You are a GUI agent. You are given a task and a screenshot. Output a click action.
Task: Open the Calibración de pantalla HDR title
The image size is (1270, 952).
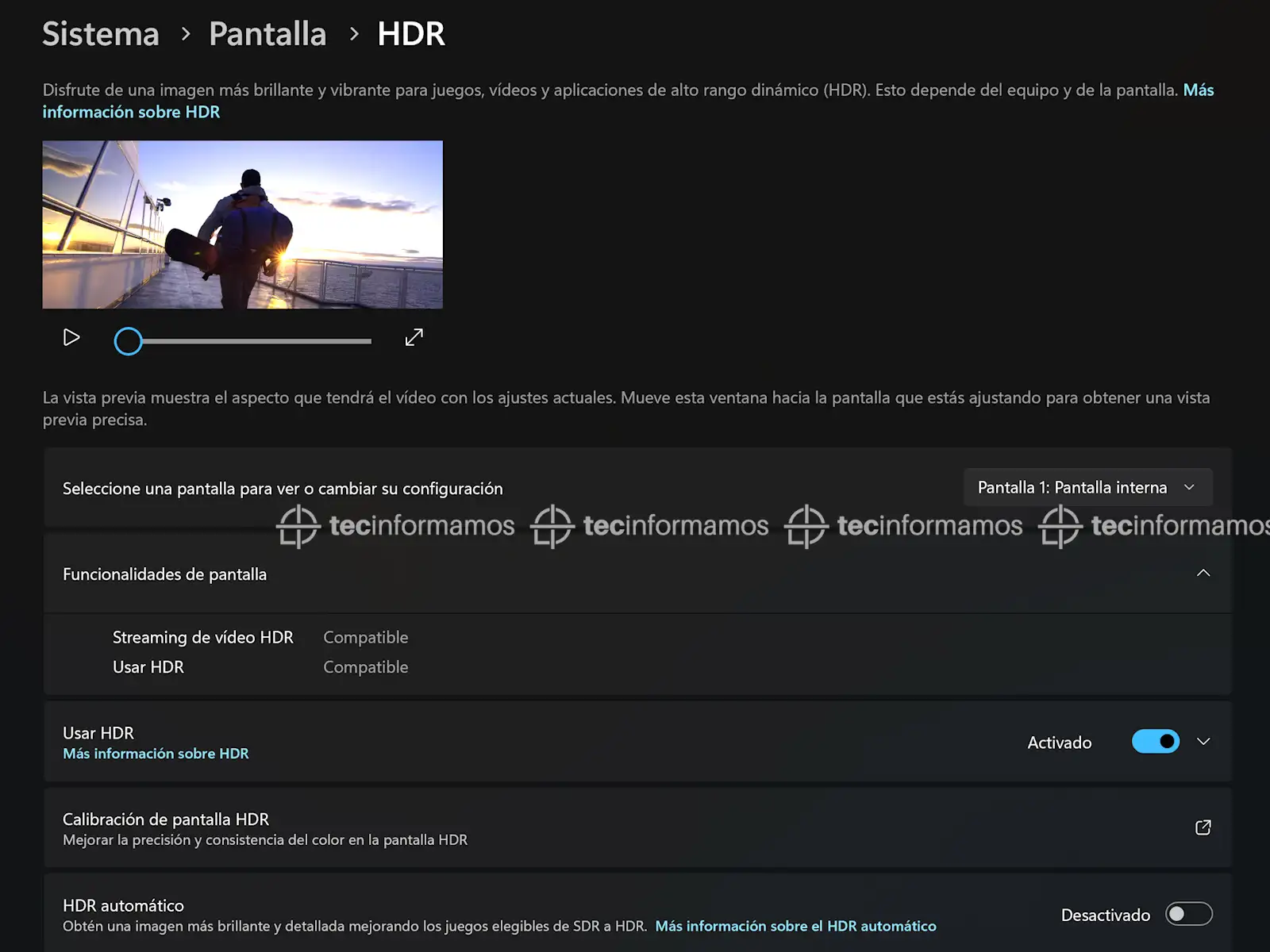tap(166, 819)
